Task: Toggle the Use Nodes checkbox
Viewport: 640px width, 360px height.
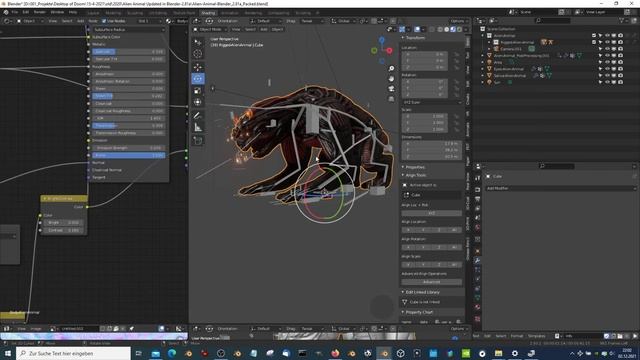Action: [104, 21]
